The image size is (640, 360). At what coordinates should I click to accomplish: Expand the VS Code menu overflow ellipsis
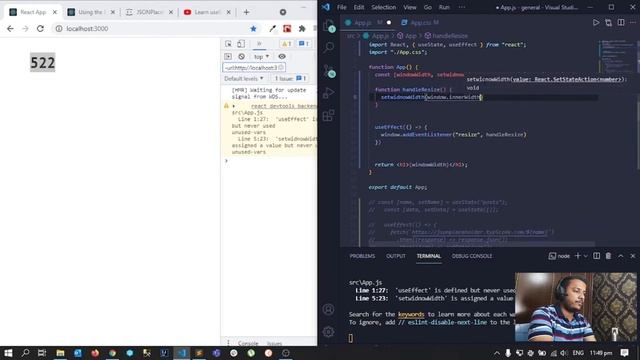462,7
